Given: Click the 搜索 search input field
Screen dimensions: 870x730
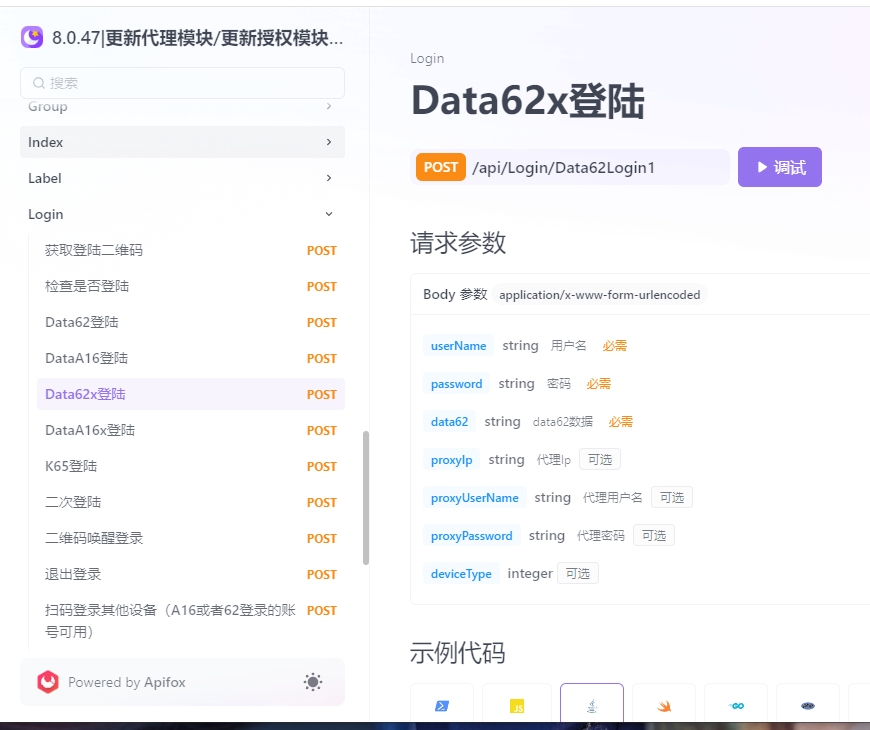Looking at the screenshot, I should click(182, 82).
